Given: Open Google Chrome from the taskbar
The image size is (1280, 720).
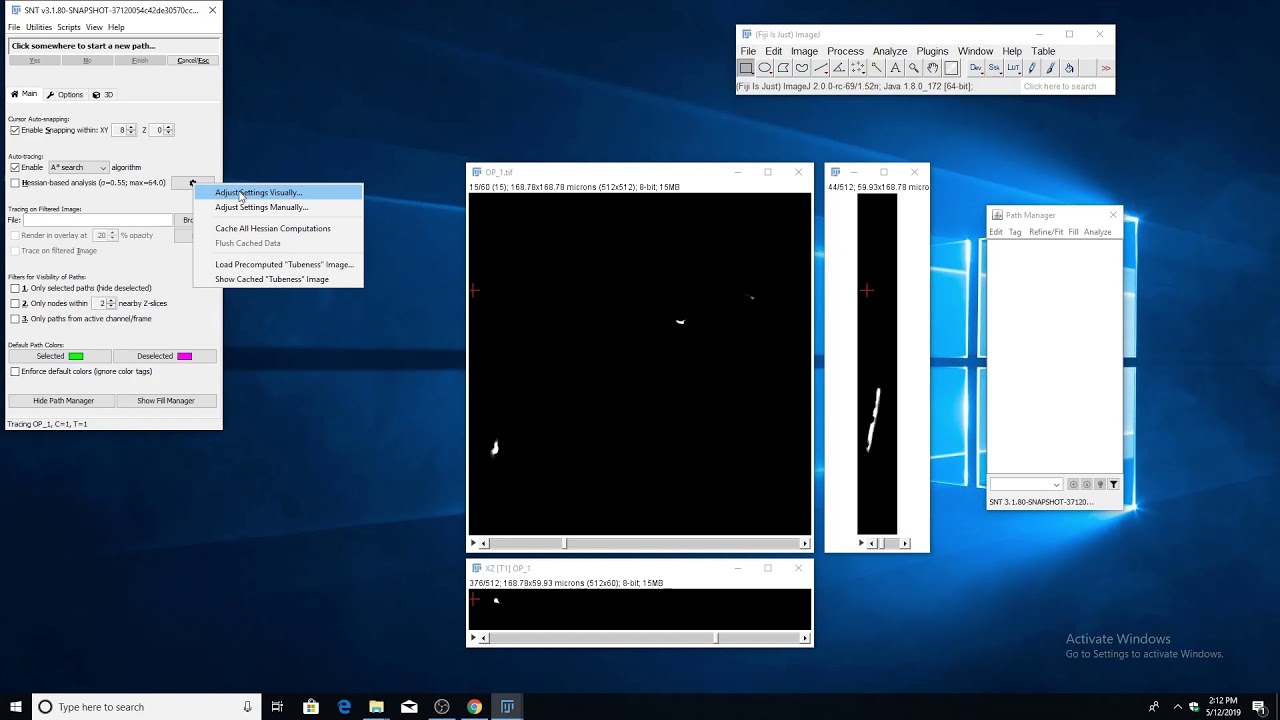Looking at the screenshot, I should pos(474,707).
